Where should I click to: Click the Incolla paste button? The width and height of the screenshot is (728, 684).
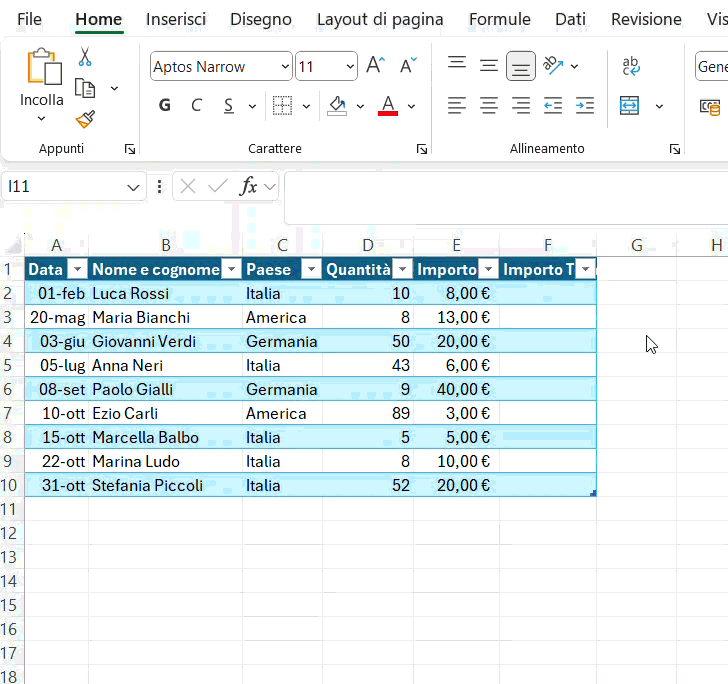point(42,68)
